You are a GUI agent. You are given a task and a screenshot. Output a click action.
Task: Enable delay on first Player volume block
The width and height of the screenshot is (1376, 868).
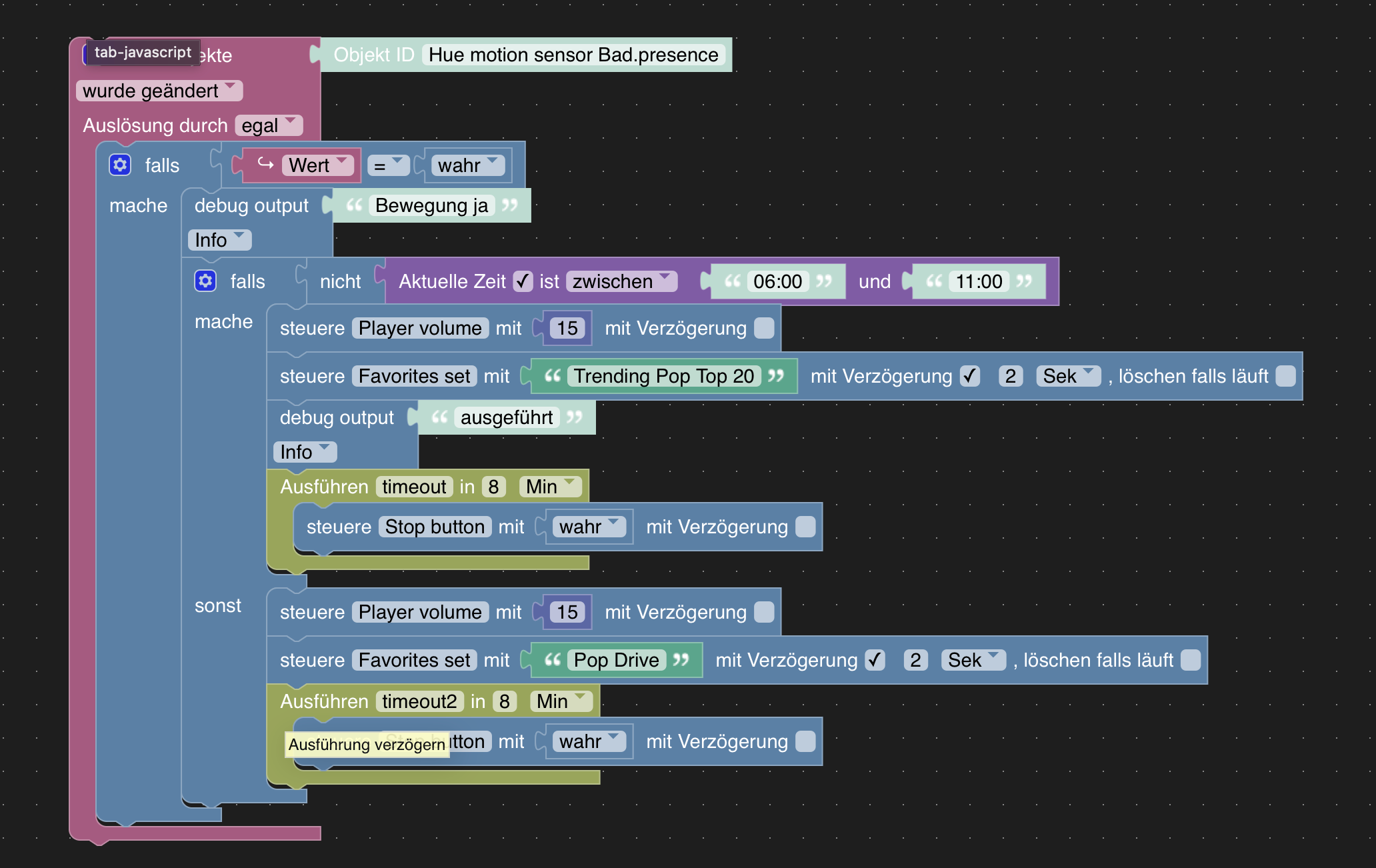pyautogui.click(x=764, y=328)
